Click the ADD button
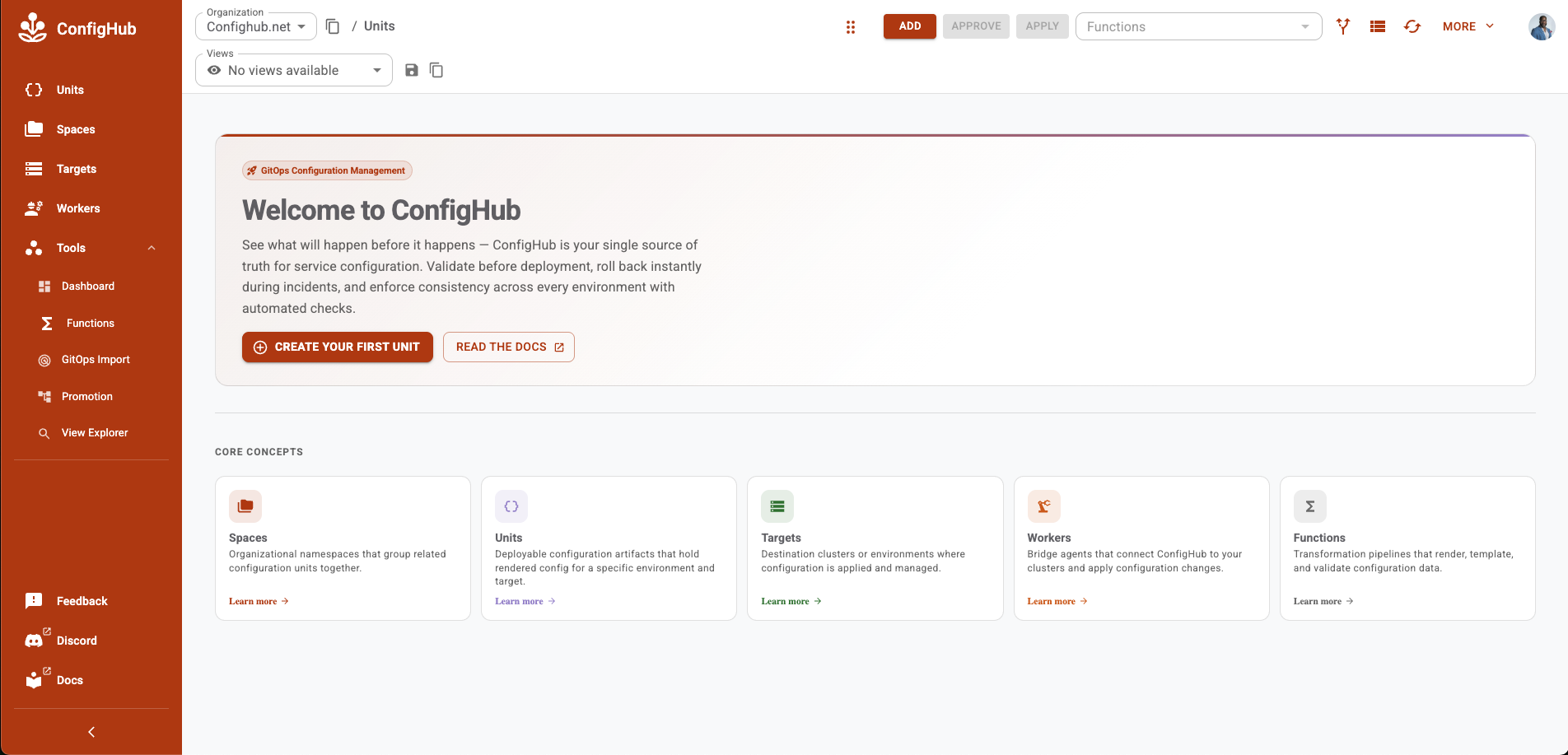Screen dimensions: 1568x755 (x=910, y=26)
